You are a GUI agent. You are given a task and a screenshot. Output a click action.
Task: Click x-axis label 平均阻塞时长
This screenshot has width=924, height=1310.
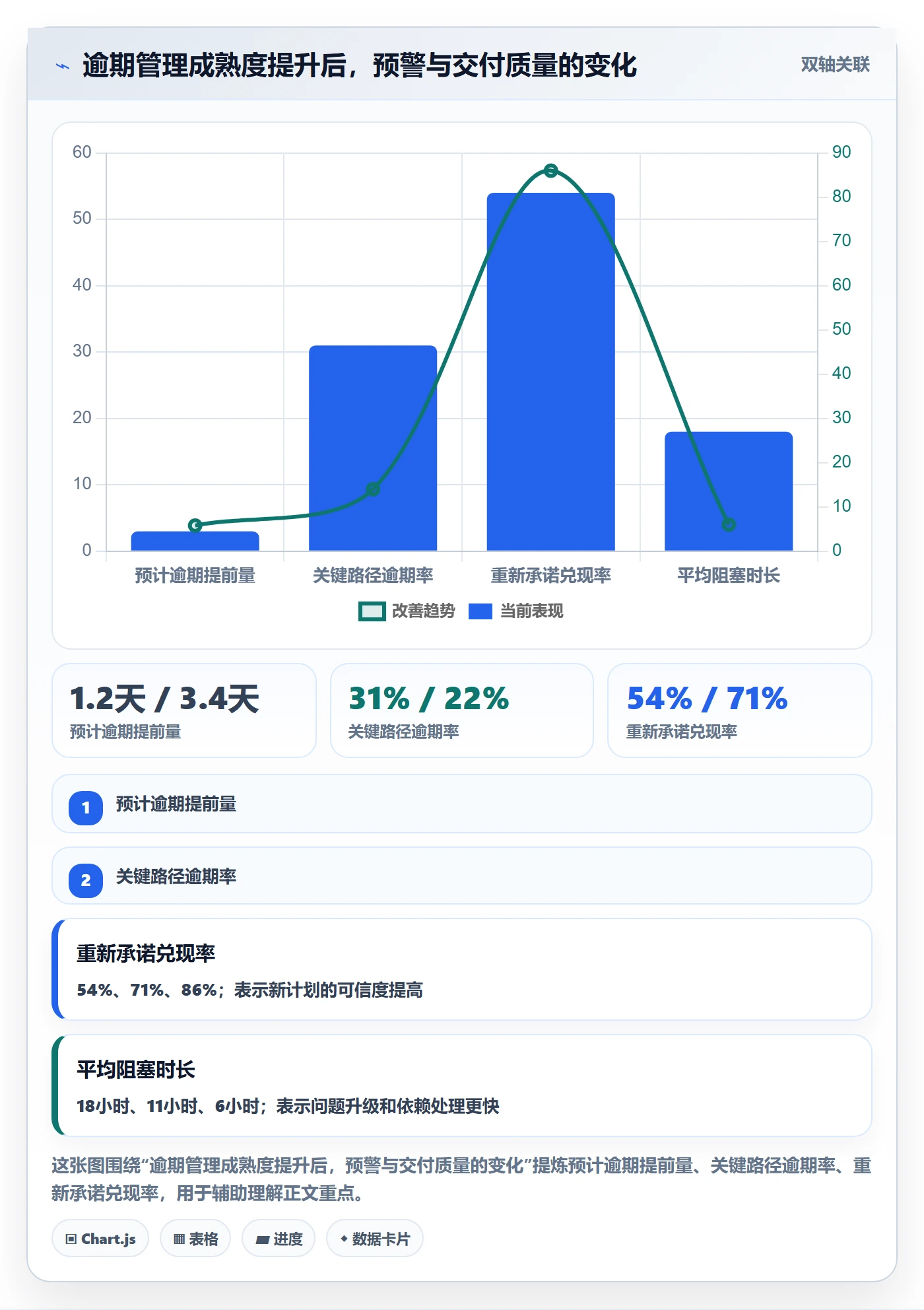tap(729, 576)
